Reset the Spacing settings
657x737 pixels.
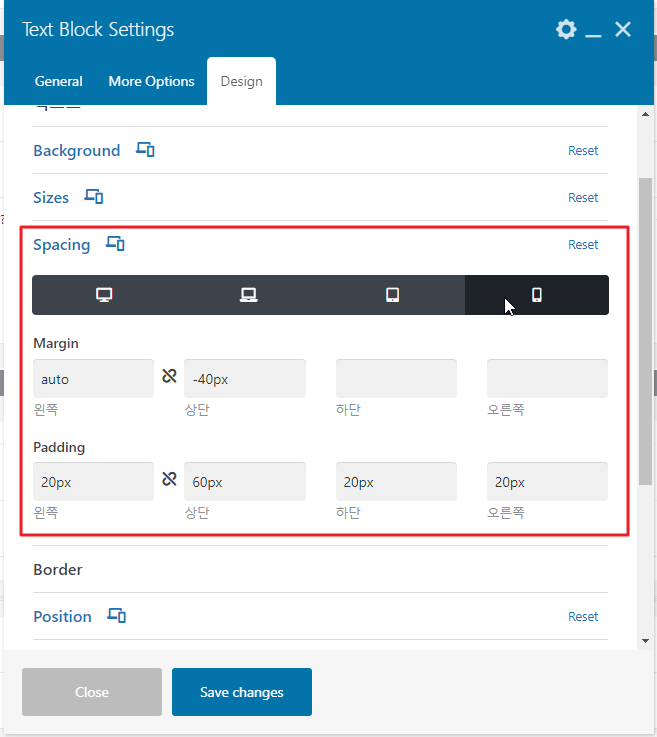pyautogui.click(x=583, y=244)
